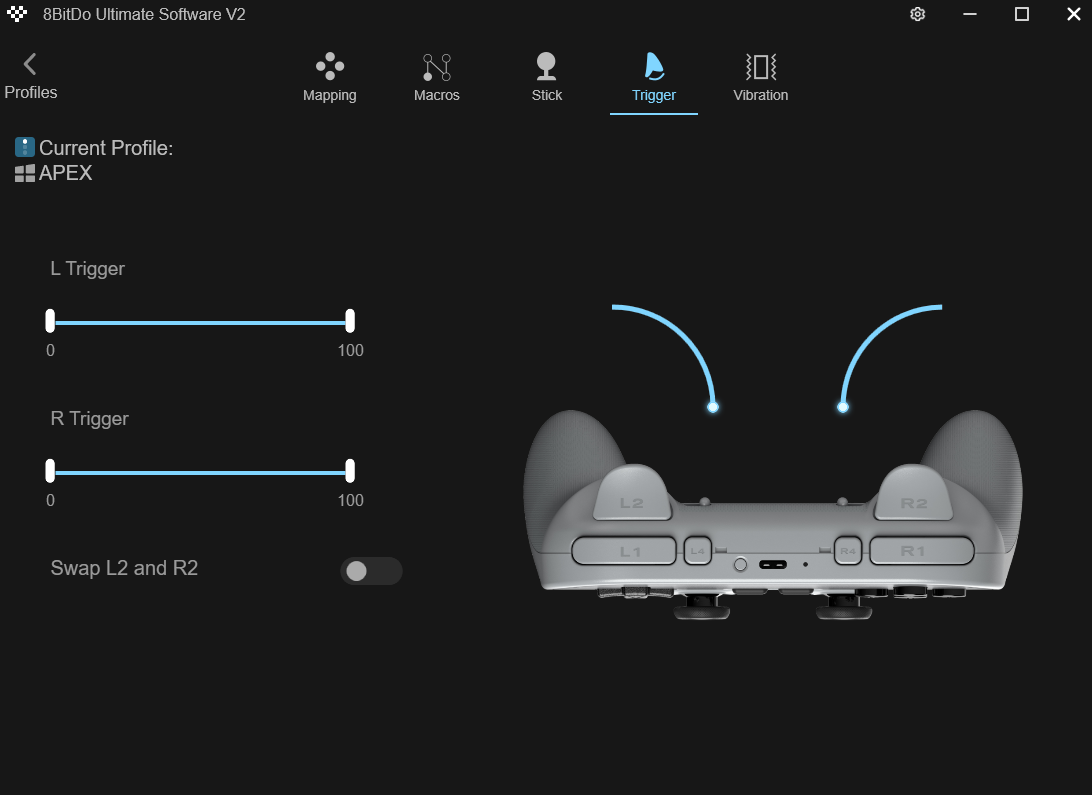The image size is (1092, 795).
Task: Click the Macros tab label
Action: pyautogui.click(x=437, y=95)
